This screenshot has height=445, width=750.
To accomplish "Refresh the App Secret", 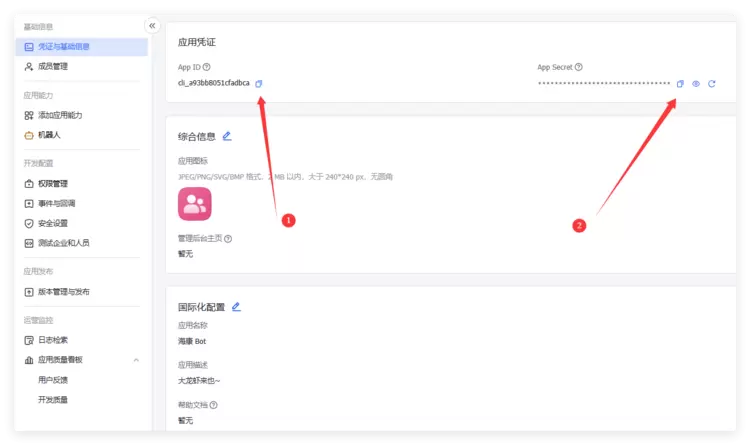I will point(712,83).
